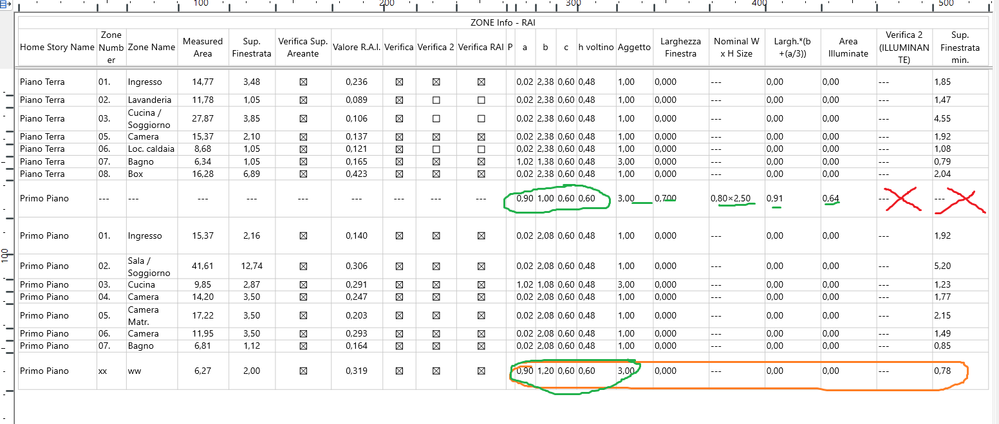Screen dimensions: 999x424
Task: Select R.A.I. value cell '0,319'
Action: [356, 371]
